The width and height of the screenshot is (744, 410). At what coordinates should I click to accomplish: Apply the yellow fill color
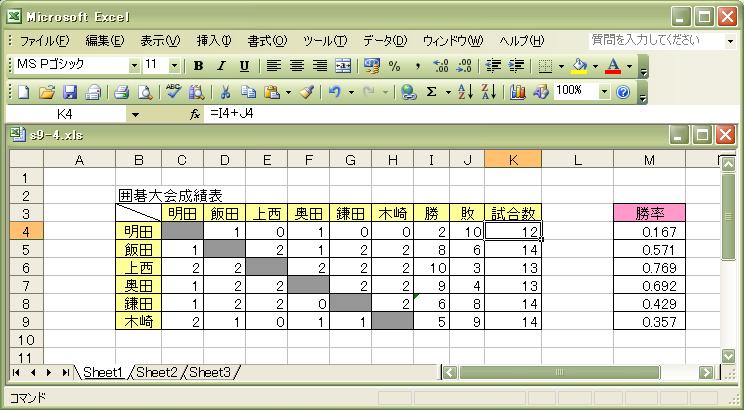(579, 66)
